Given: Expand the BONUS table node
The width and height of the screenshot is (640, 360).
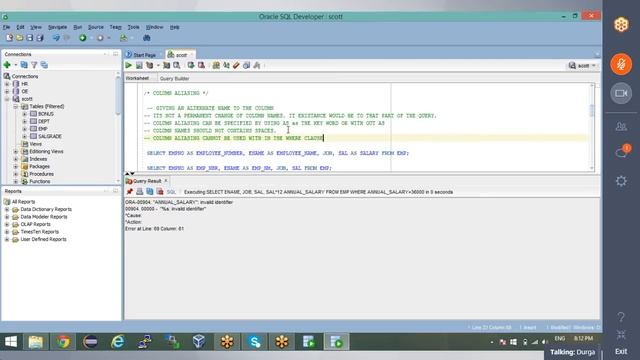Looking at the screenshot, I should pos(24,114).
